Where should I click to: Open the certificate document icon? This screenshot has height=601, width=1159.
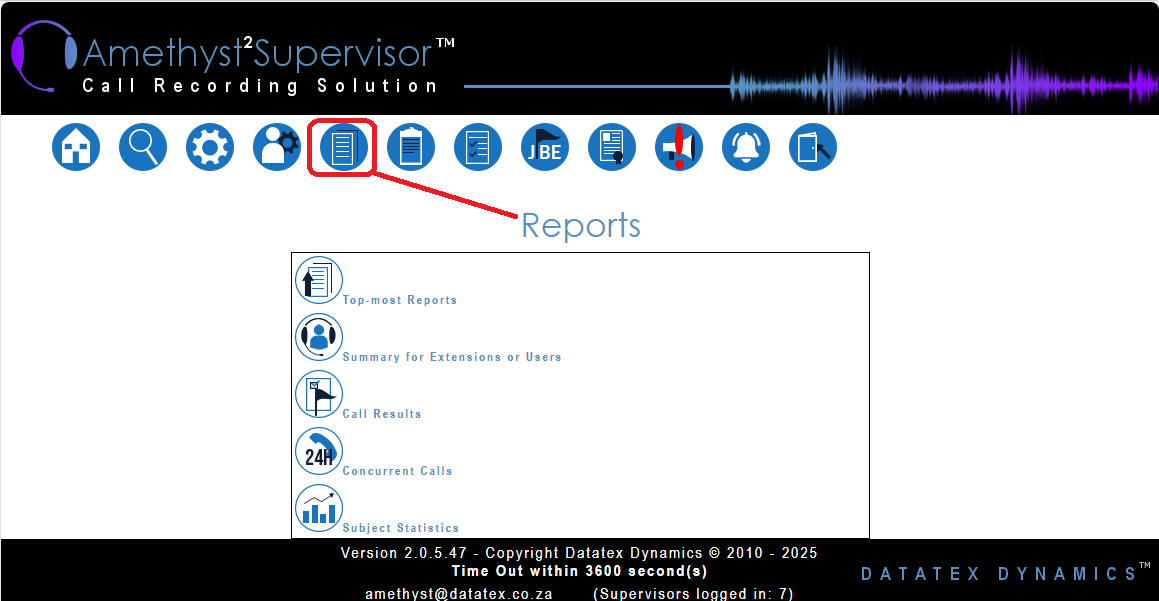[612, 148]
